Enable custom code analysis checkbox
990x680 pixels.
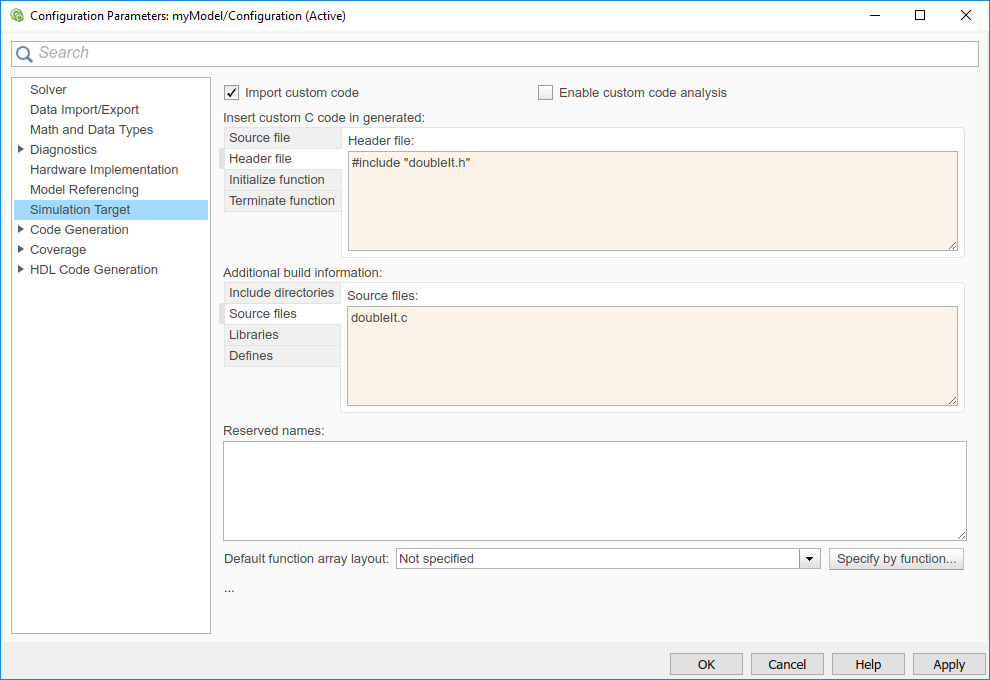[x=545, y=93]
